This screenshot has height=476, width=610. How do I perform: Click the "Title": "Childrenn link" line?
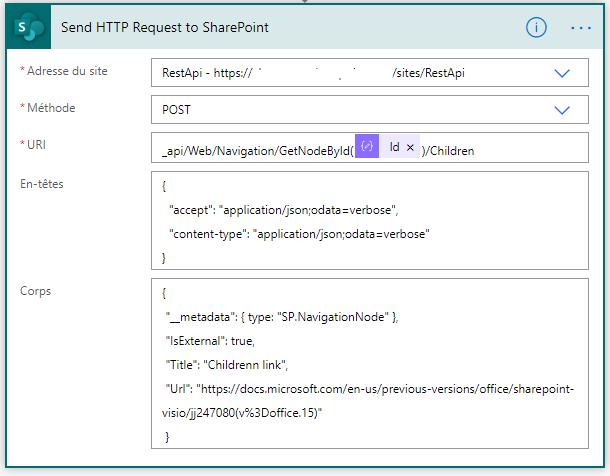[x=227, y=365]
